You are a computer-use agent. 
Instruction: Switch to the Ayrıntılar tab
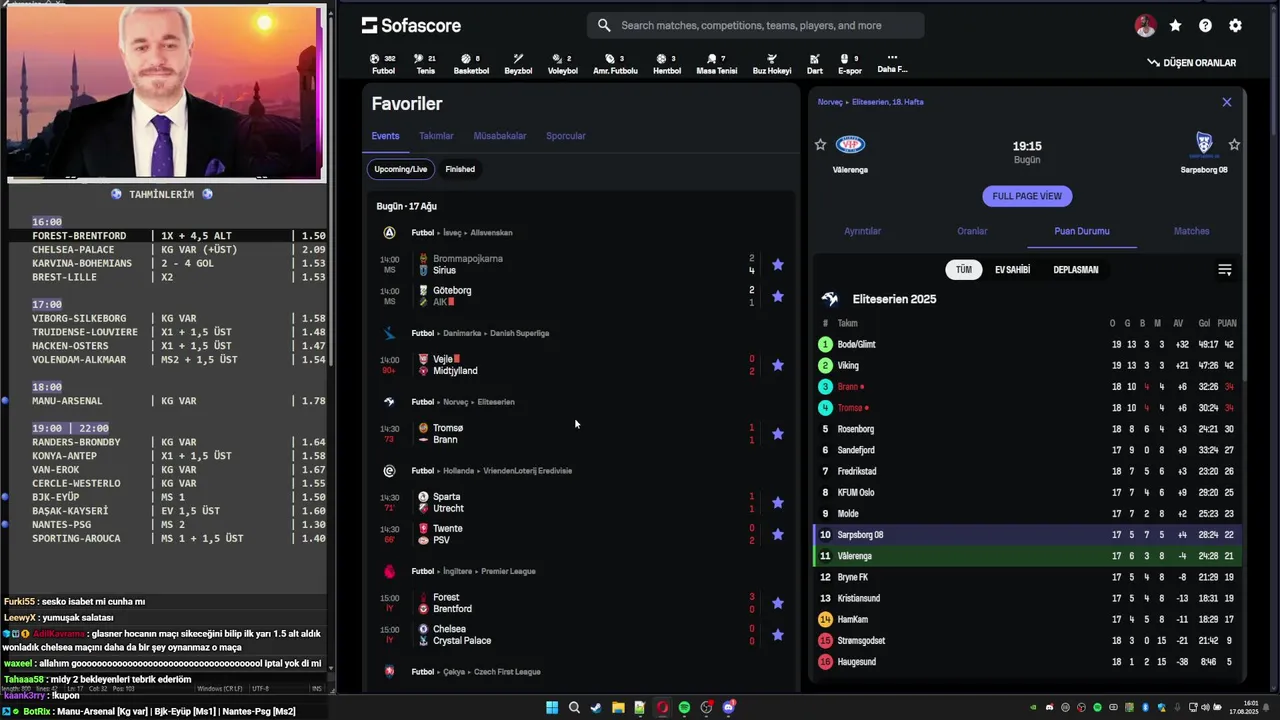[x=863, y=231]
